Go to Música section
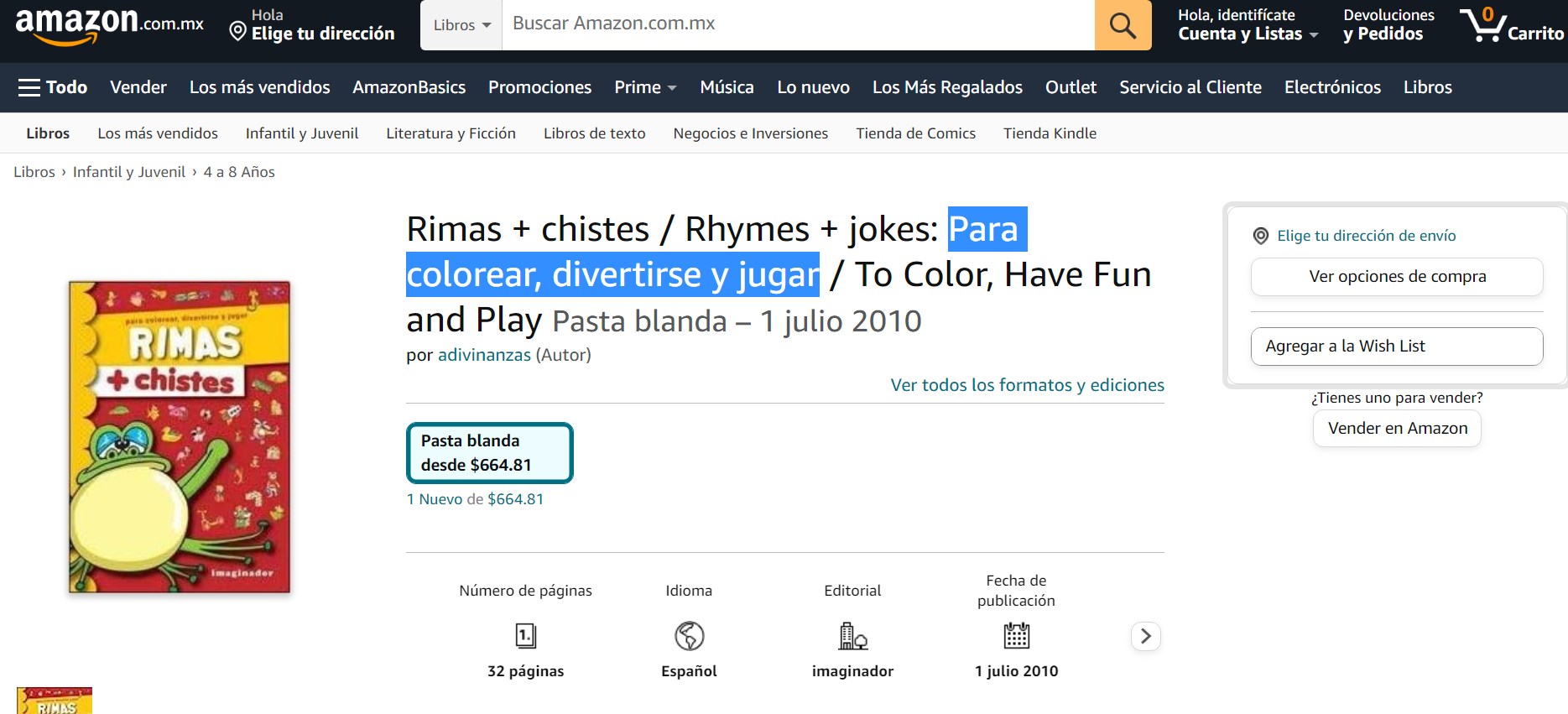 pos(727,87)
